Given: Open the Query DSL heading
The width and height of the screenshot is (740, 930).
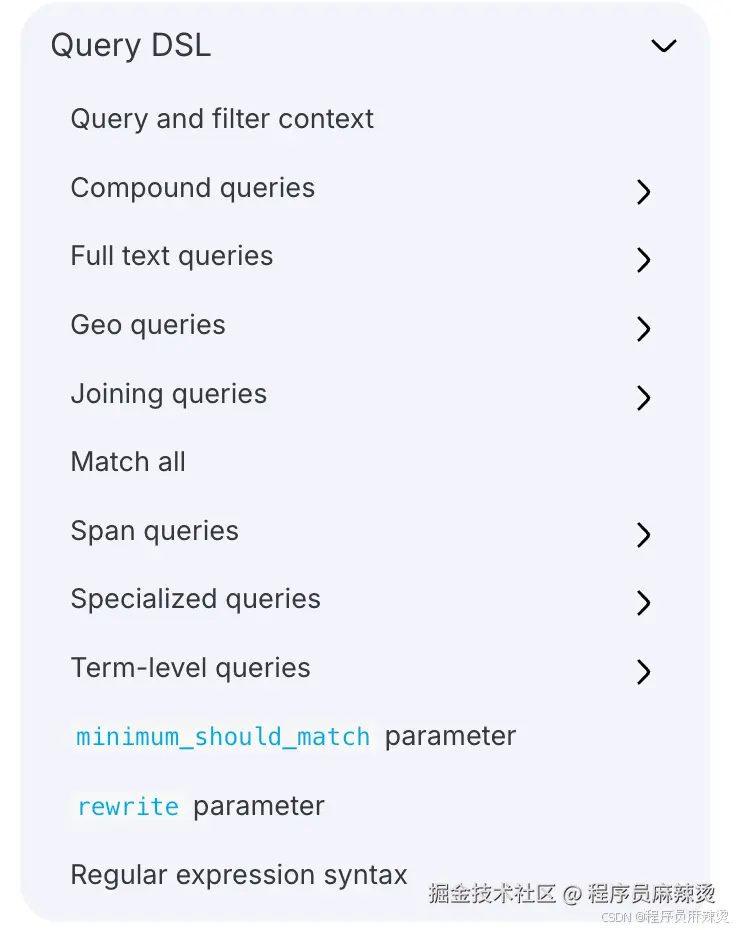Looking at the screenshot, I should click(131, 46).
